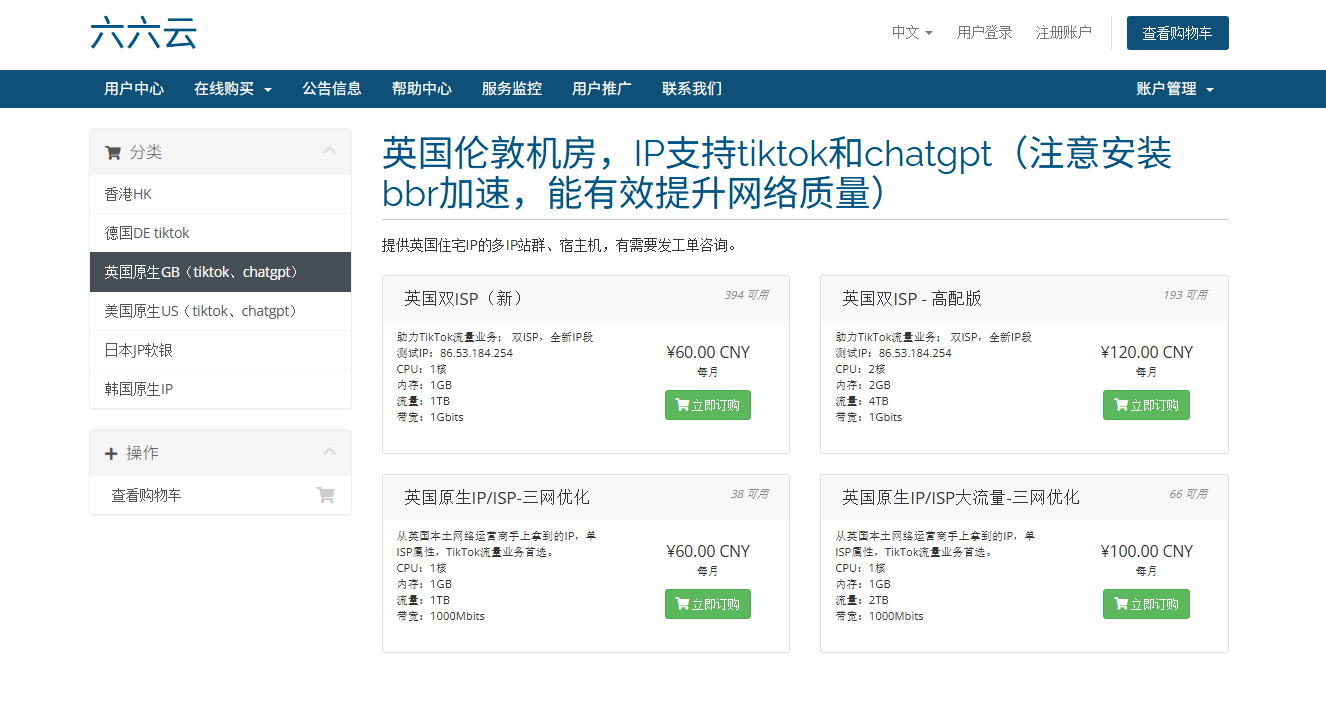The width and height of the screenshot is (1326, 723).
Task: Order the 英国原生IP/ISP大流量 plan
Action: pyautogui.click(x=1145, y=604)
